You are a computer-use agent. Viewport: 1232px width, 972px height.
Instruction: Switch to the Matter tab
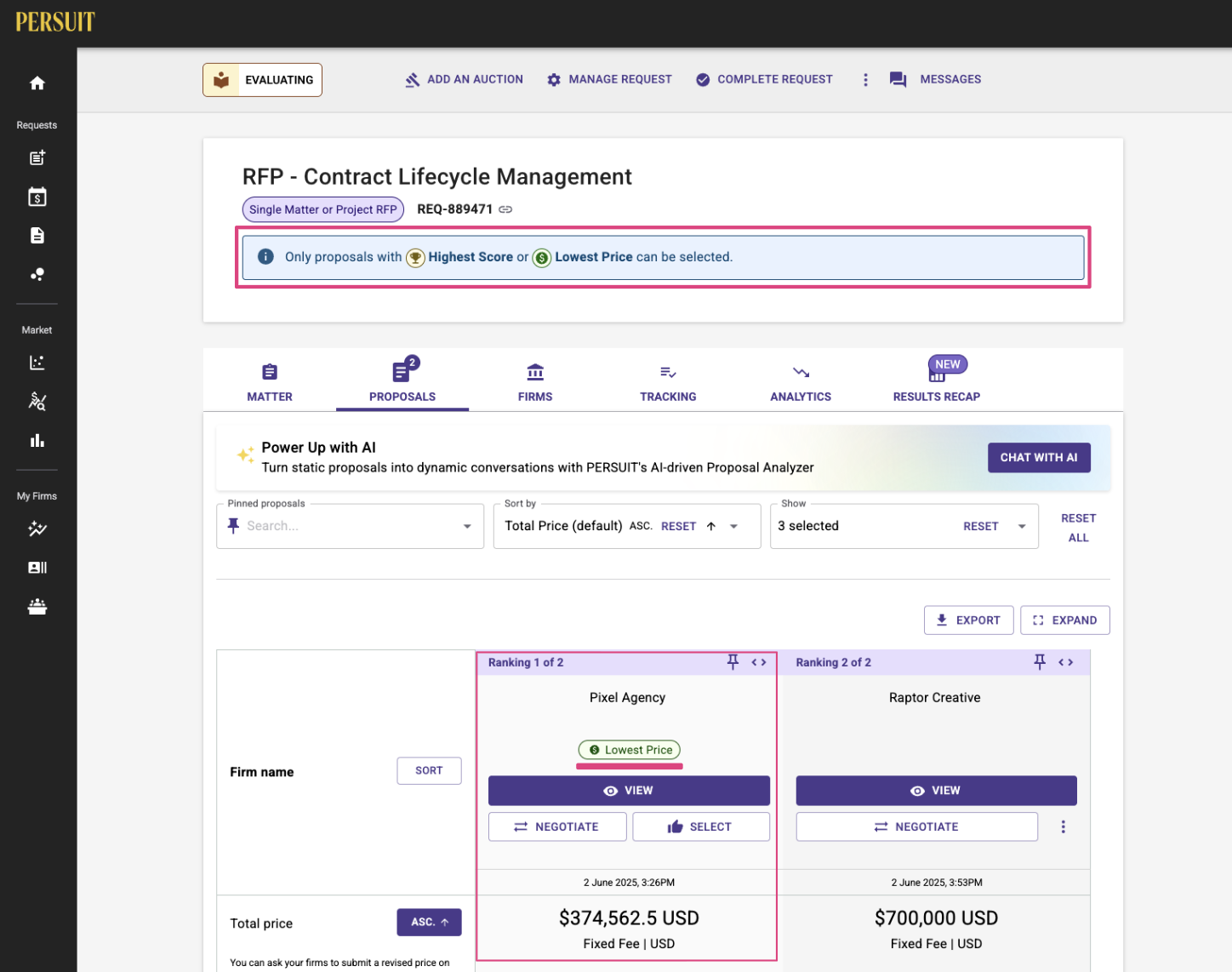tap(270, 383)
